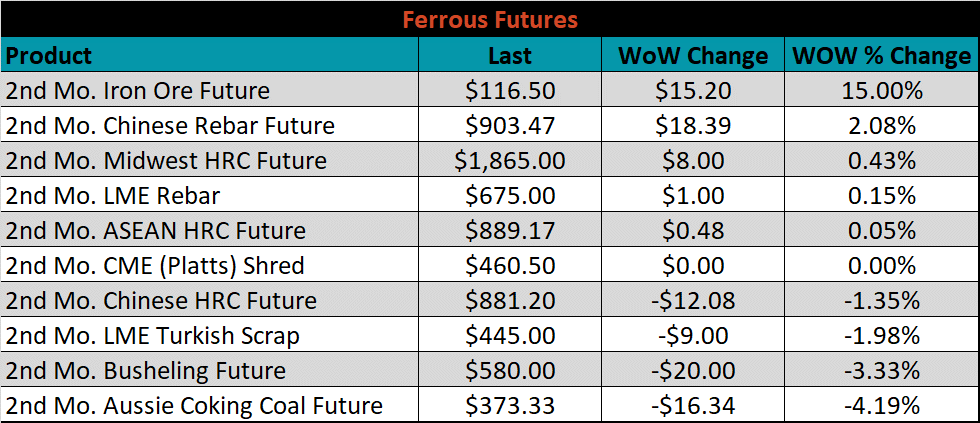Image resolution: width=980 pixels, height=423 pixels.
Task: Select the 2nd Mo. LME Turkish Scrap cell
Action: [210, 335]
